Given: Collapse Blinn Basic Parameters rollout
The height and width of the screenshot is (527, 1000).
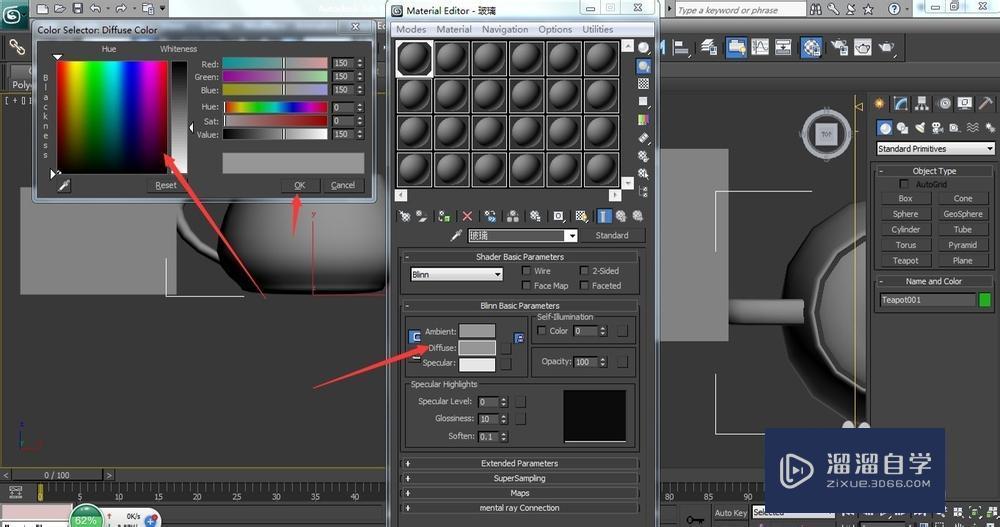Looking at the screenshot, I should coord(519,306).
